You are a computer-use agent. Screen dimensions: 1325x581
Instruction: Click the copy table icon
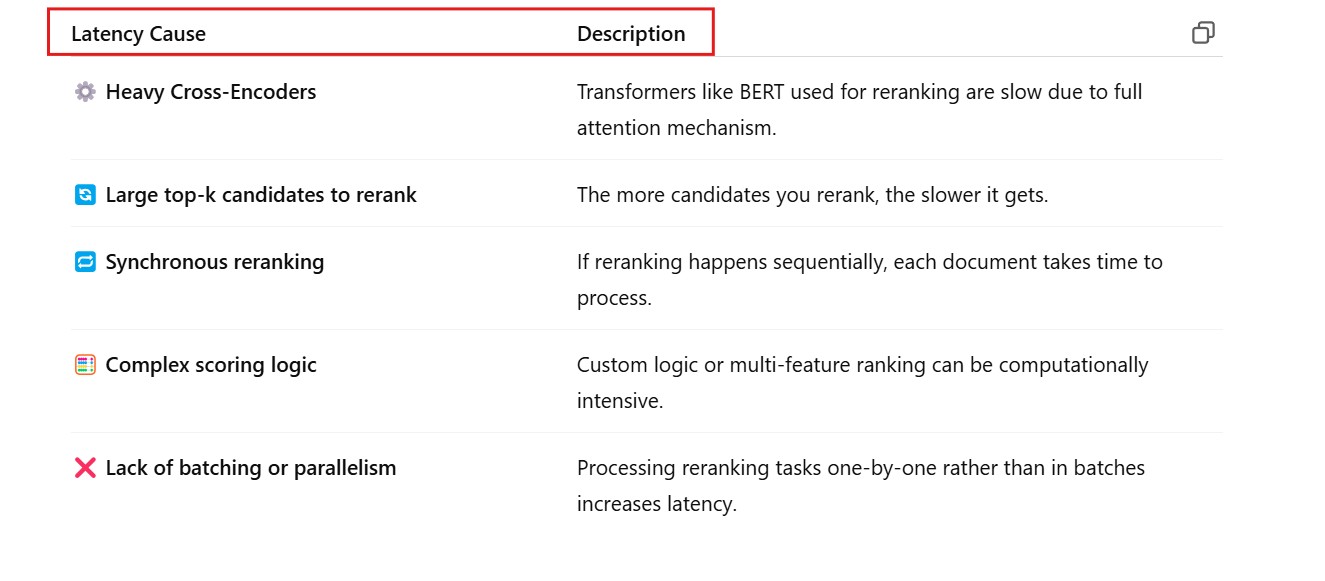pyautogui.click(x=1203, y=33)
